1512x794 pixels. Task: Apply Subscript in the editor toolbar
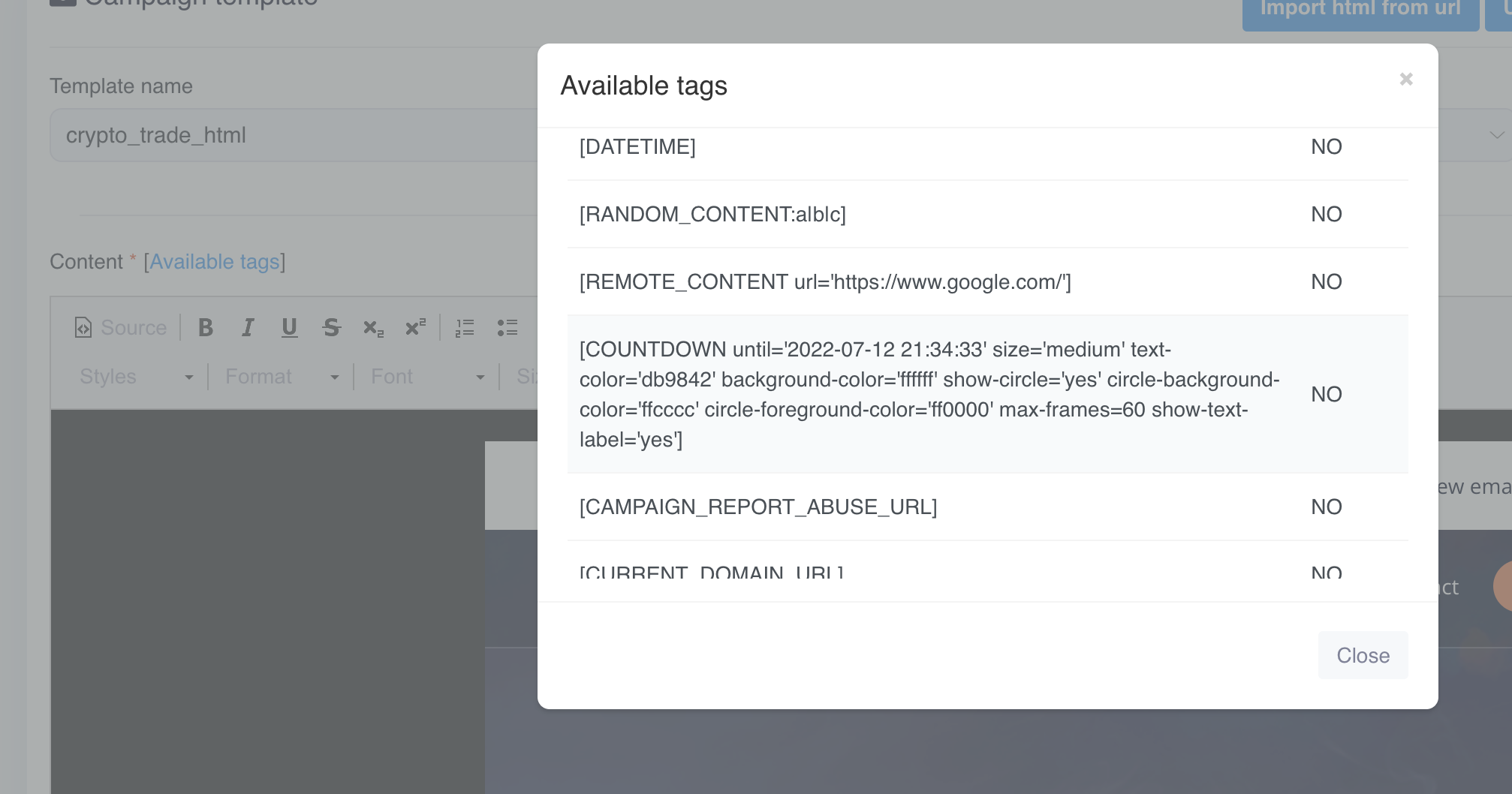click(x=373, y=327)
